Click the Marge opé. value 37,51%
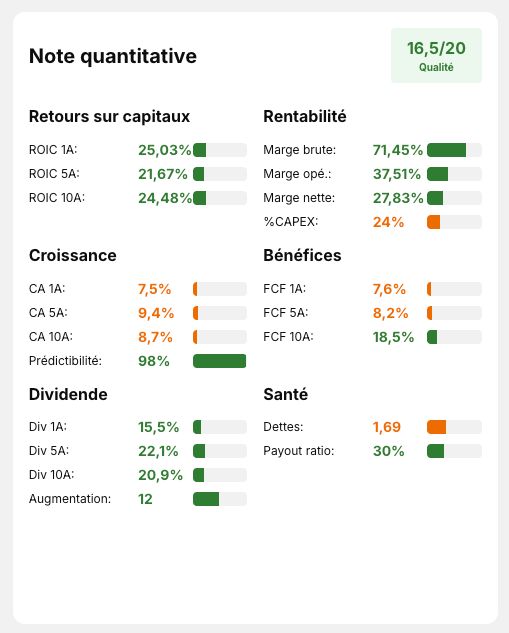Viewport: 509px width, 633px height. [397, 174]
